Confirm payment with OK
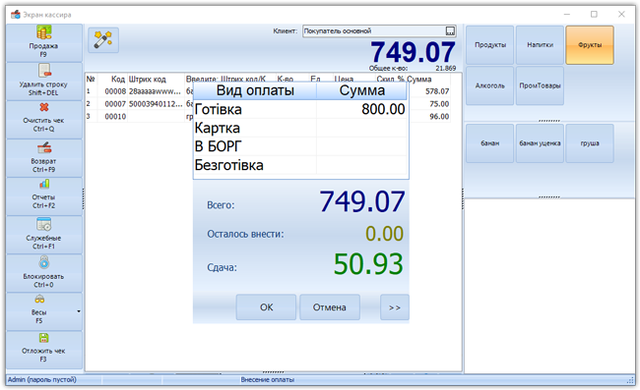This screenshot has width=640, height=390. pyautogui.click(x=266, y=307)
